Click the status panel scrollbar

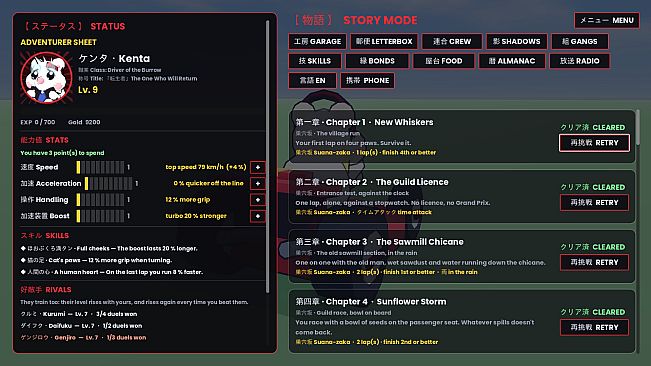(267, 157)
